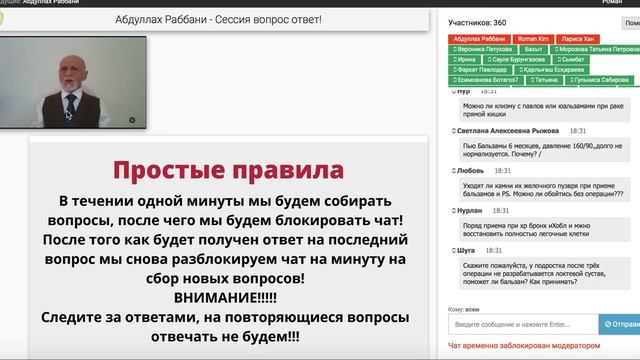
Task: Select participant tag Бахыт
Action: tap(533, 49)
